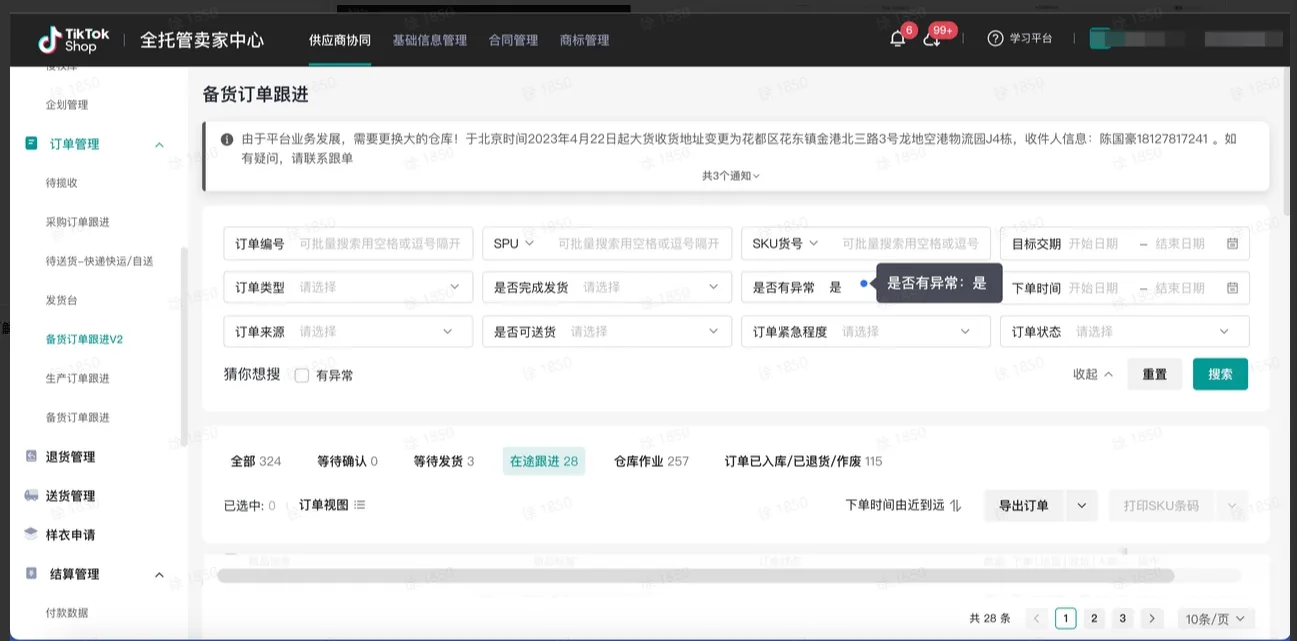This screenshot has width=1297, height=641.
Task: Switch to 供应商协同 top menu
Action: (x=340, y=40)
